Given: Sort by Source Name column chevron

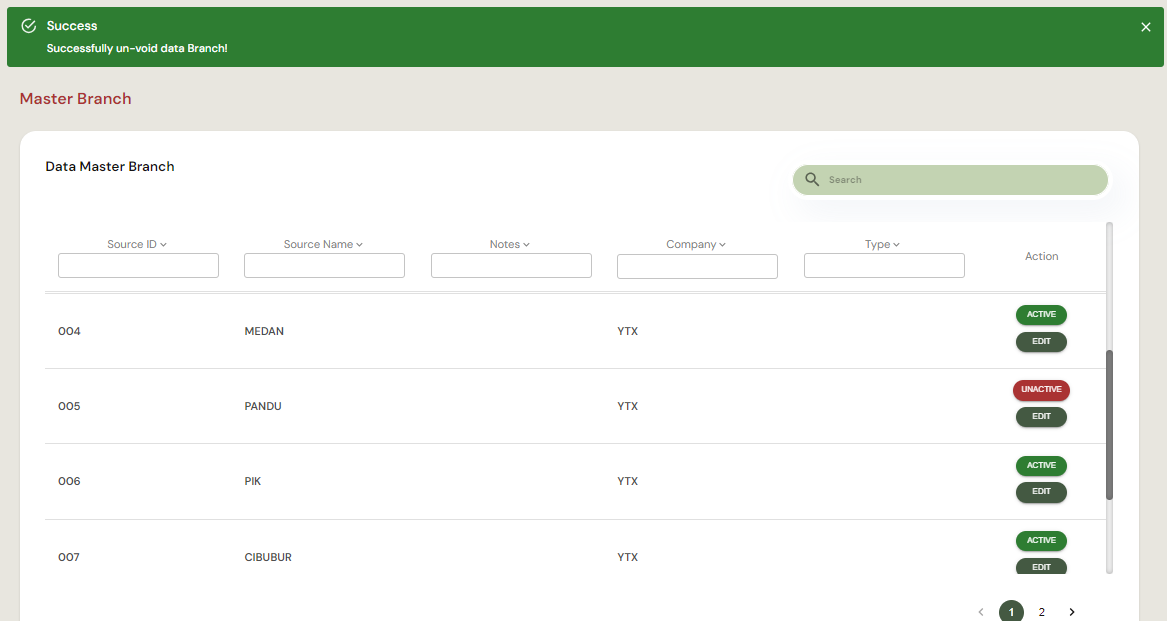Looking at the screenshot, I should pyautogui.click(x=359, y=245).
